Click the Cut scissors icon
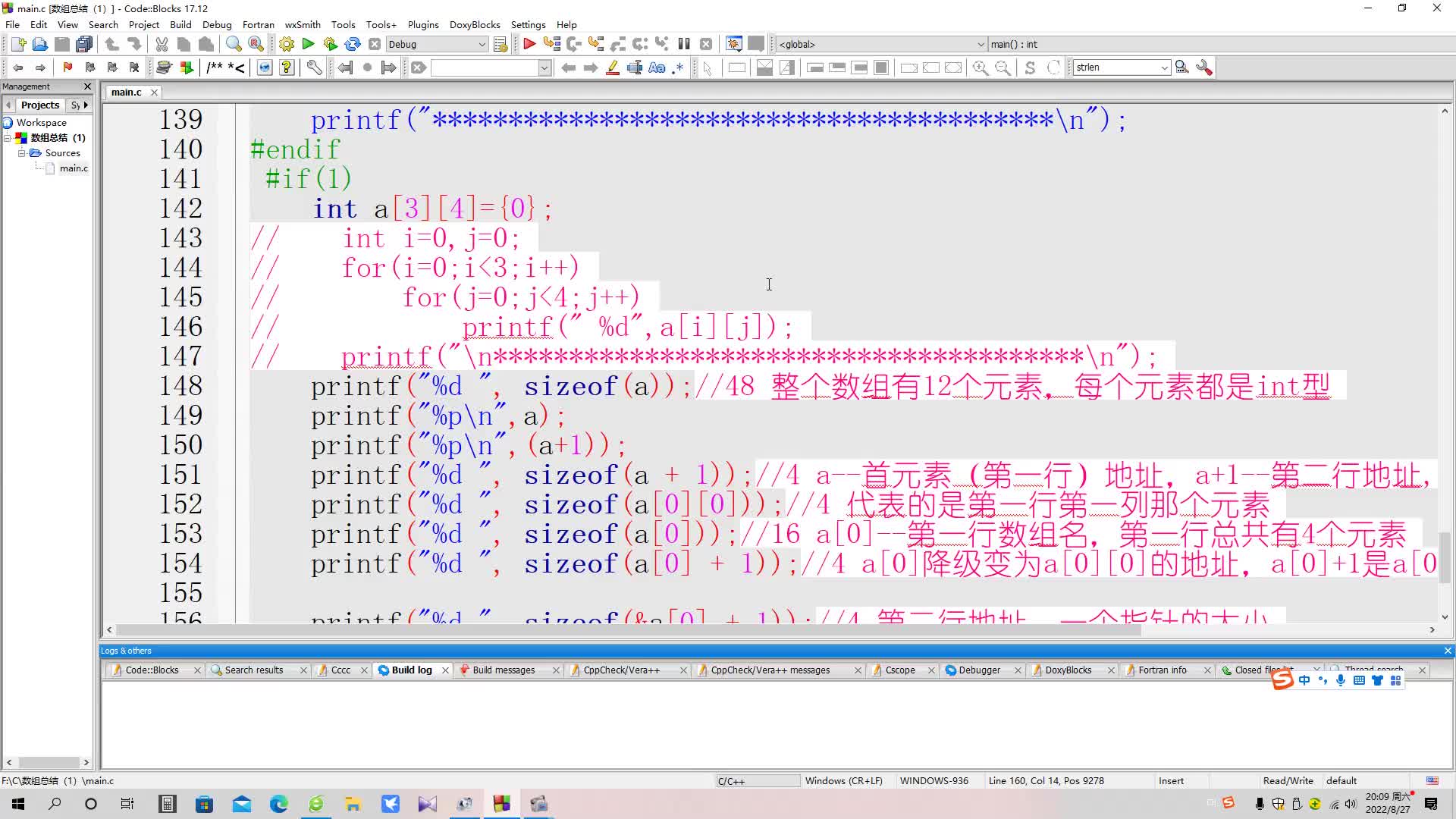Image resolution: width=1456 pixels, height=819 pixels. point(162,44)
